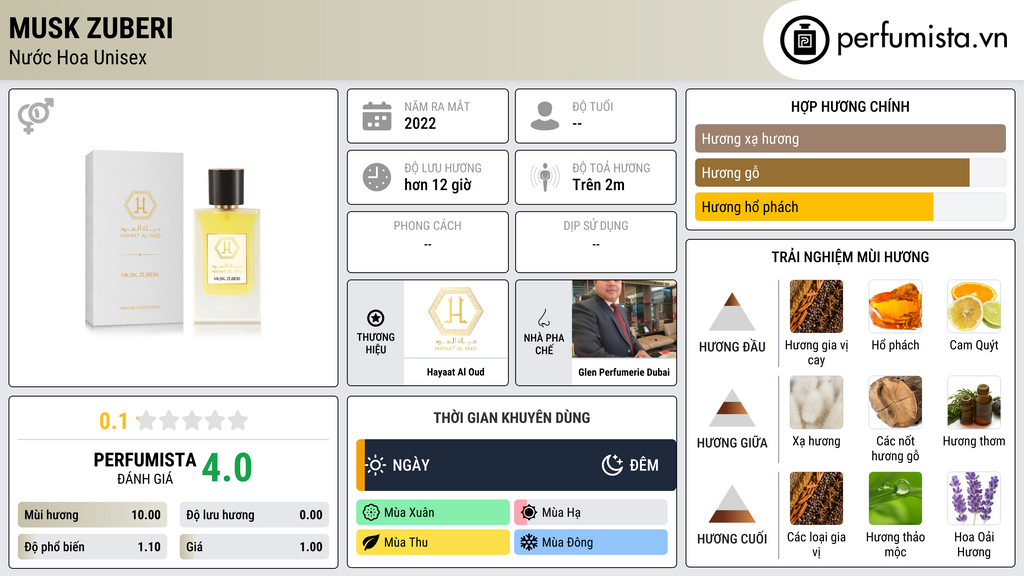The width and height of the screenshot is (1024, 576).
Task: Click the rating stars row
Action: [x=193, y=421]
